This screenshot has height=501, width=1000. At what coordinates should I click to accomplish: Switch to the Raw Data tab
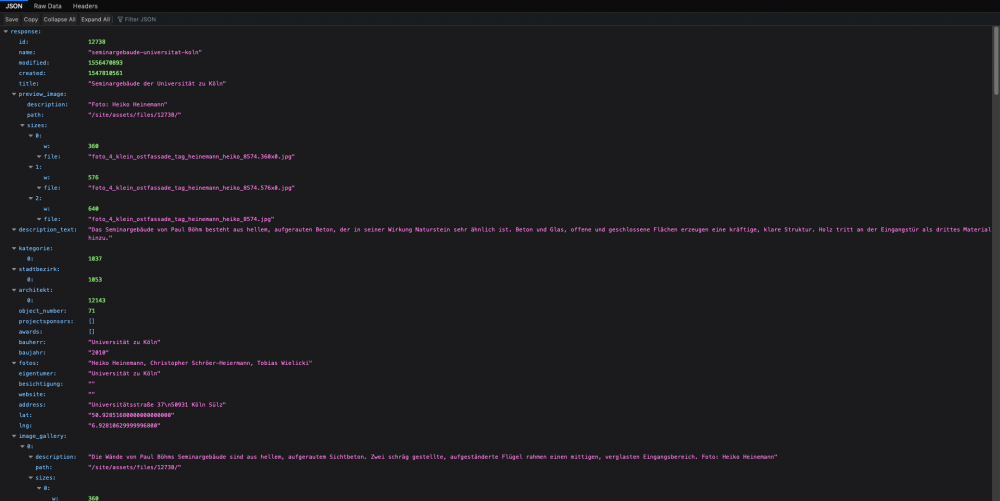47,6
